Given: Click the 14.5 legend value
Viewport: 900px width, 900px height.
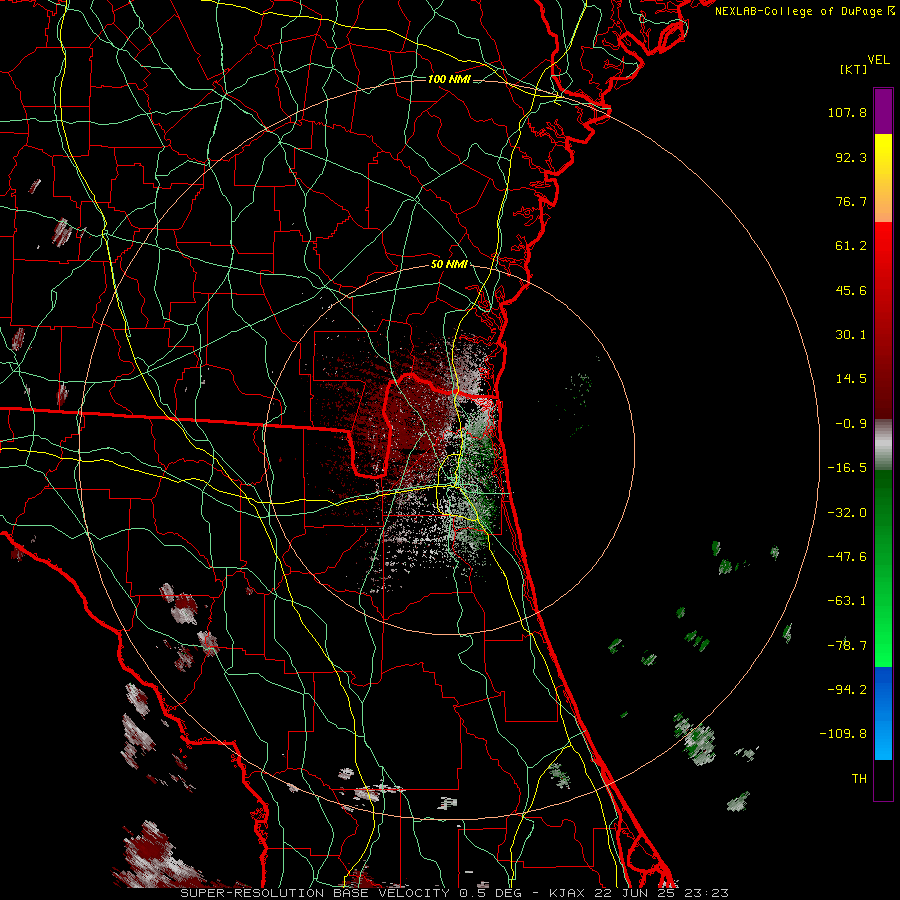Looking at the screenshot, I should point(851,379).
